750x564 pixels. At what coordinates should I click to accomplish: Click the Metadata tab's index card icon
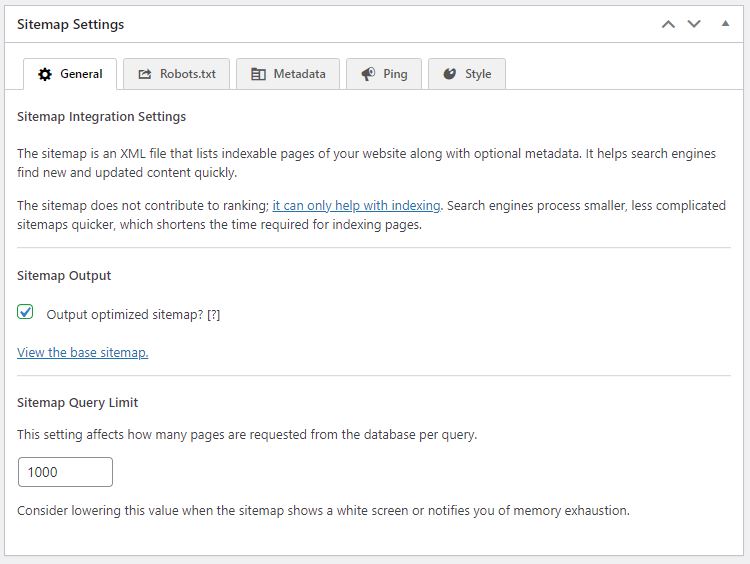tap(258, 74)
